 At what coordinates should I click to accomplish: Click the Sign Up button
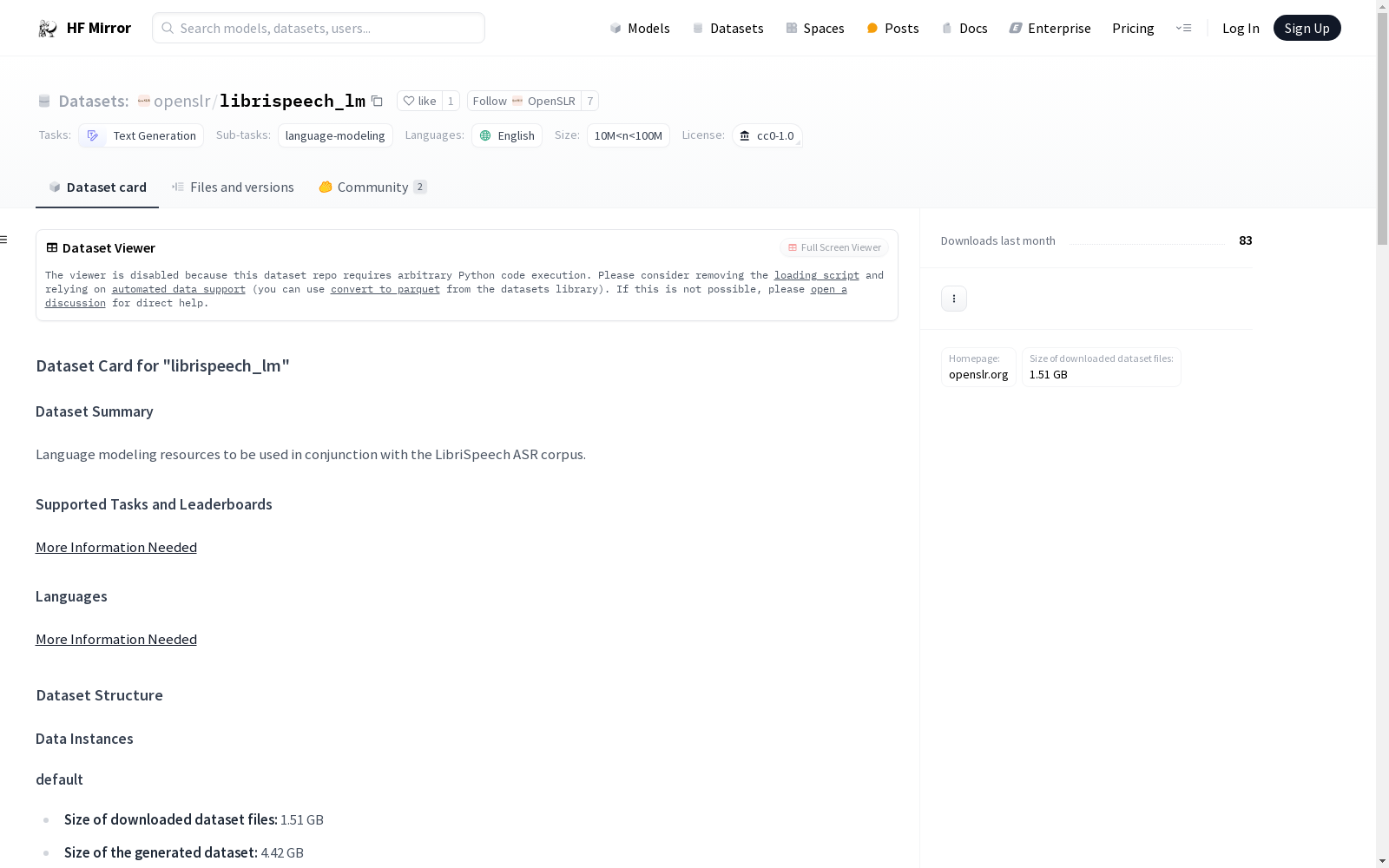click(1307, 27)
